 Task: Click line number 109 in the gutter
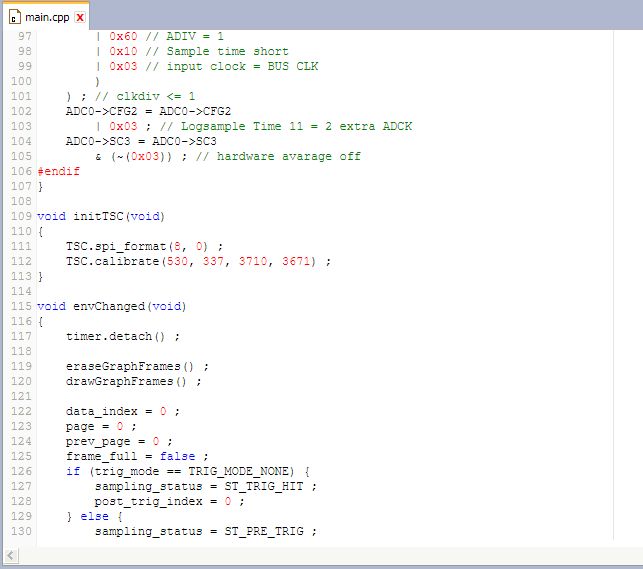(21, 216)
